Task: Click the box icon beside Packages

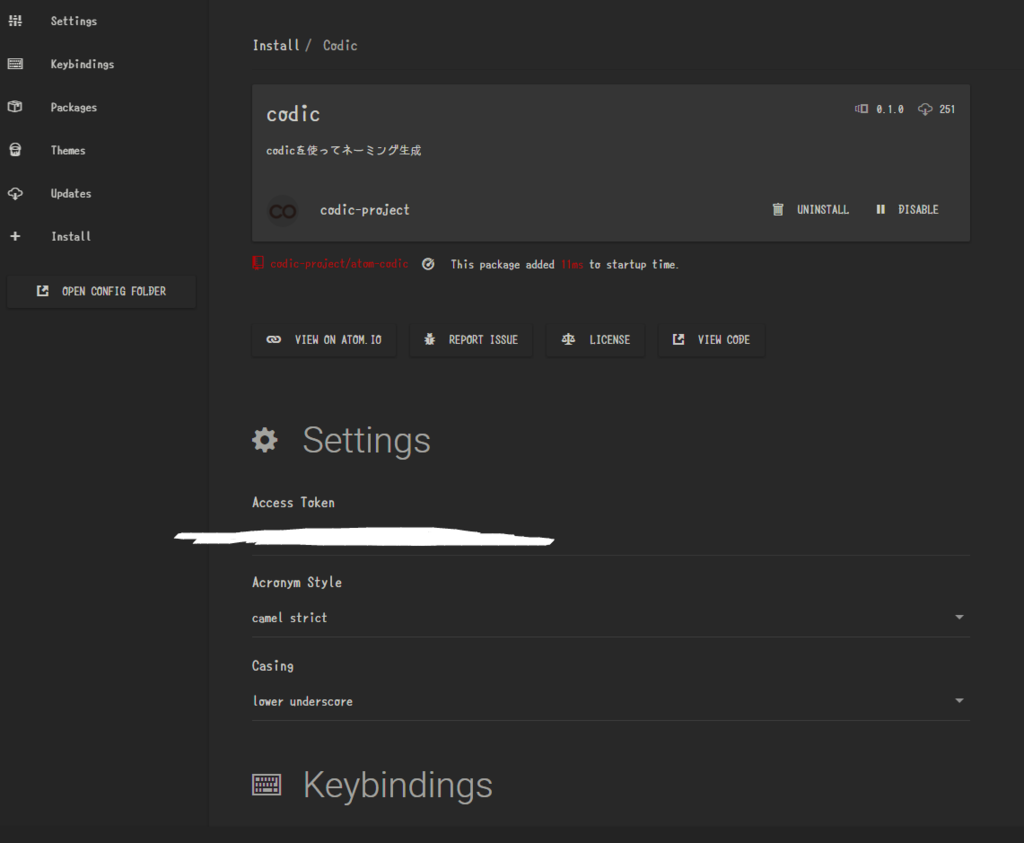Action: tap(15, 106)
